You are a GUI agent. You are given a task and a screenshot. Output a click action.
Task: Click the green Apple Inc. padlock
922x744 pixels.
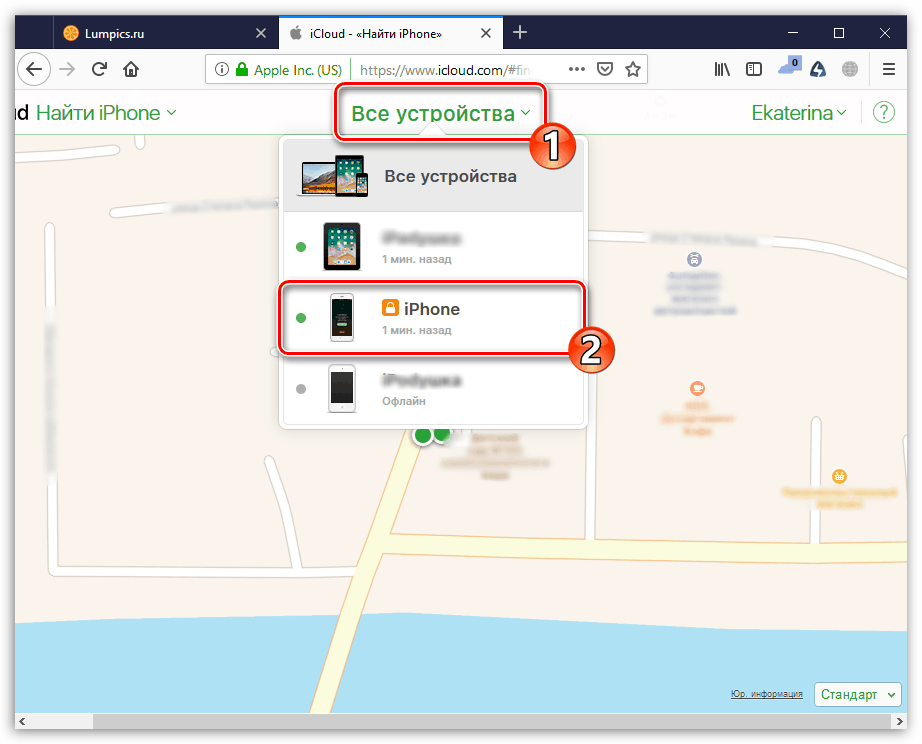point(242,69)
